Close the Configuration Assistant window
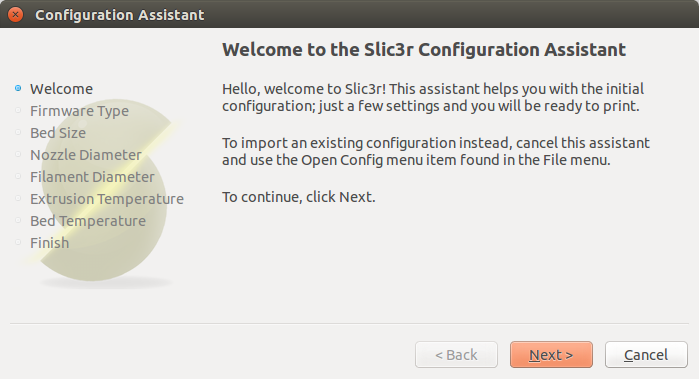This screenshot has width=699, height=379. click(x=15, y=14)
